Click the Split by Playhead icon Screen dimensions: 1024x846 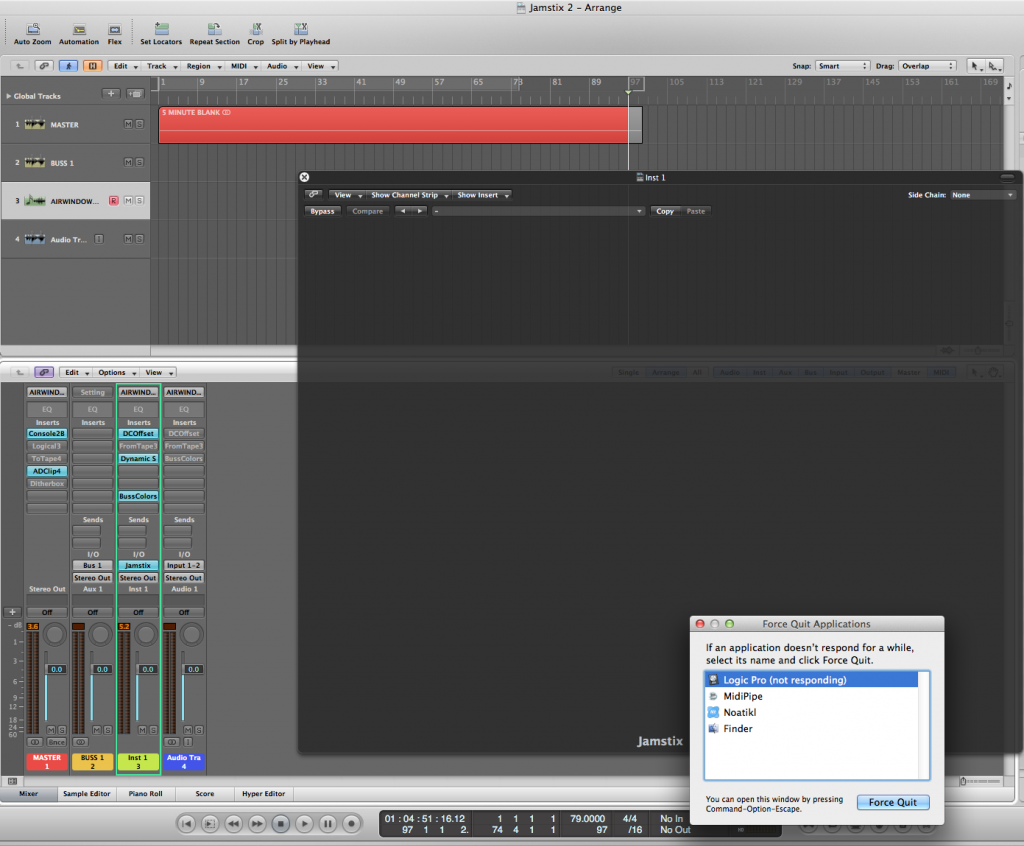click(x=301, y=30)
